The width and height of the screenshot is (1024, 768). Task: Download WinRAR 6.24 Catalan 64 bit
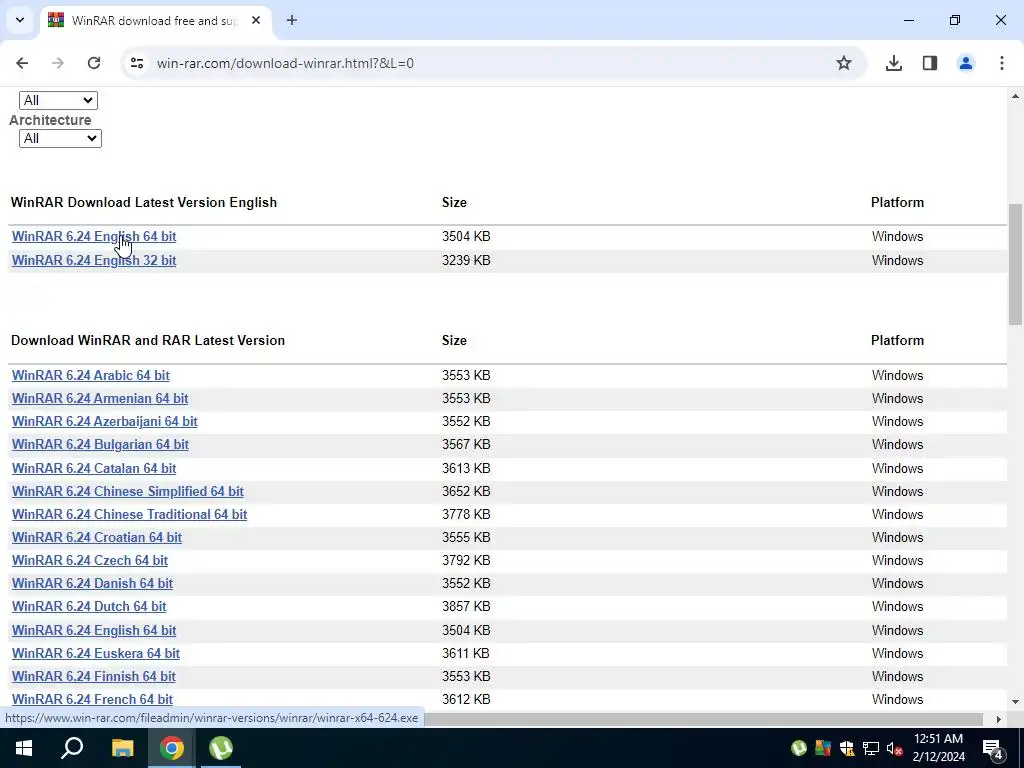click(94, 468)
